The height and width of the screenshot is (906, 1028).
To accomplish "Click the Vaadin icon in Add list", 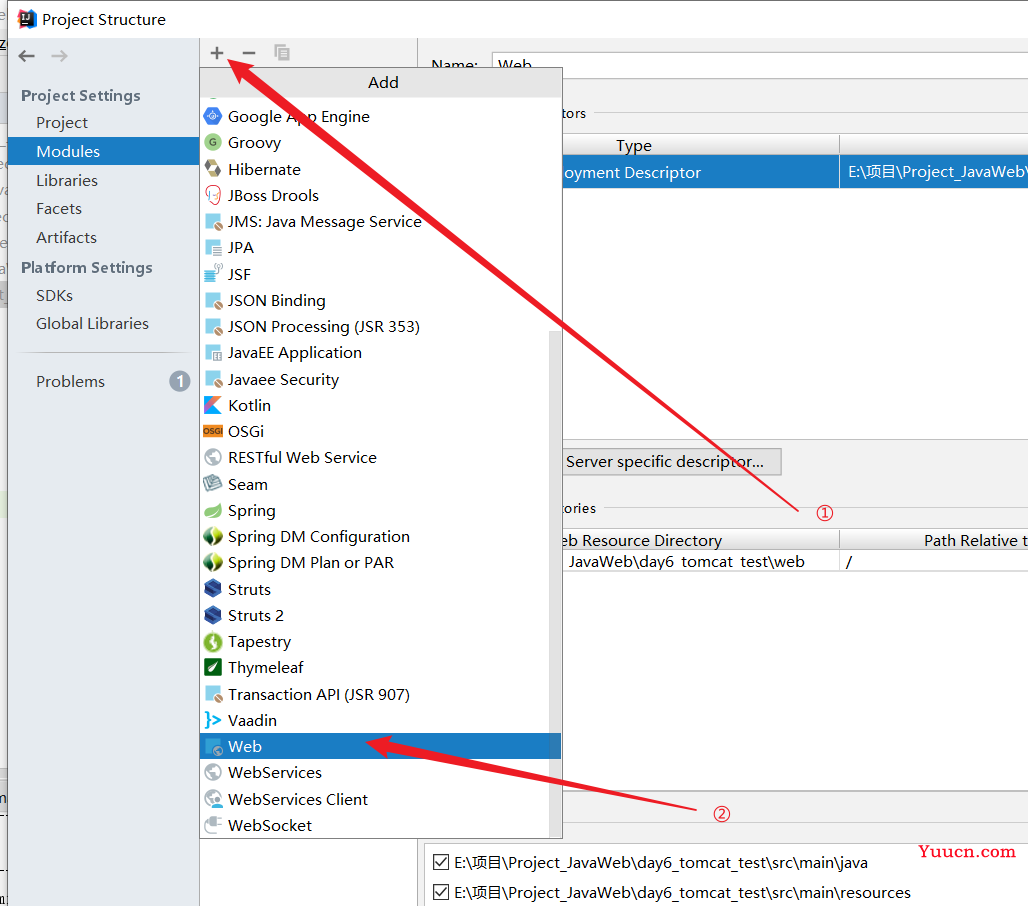I will tap(213, 720).
